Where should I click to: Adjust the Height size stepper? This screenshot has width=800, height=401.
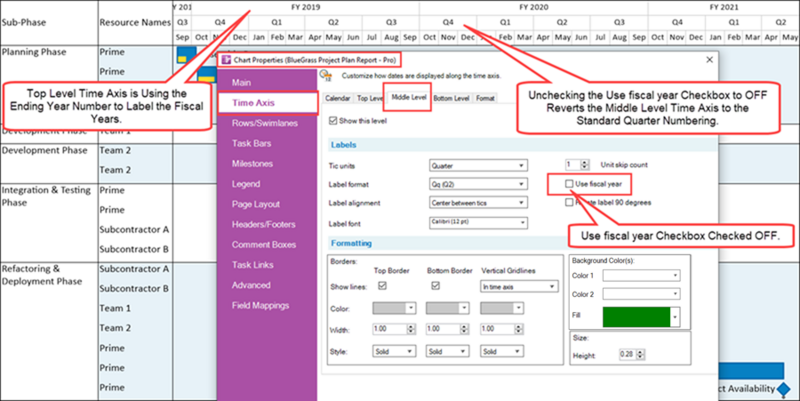pyautogui.click(x=640, y=355)
